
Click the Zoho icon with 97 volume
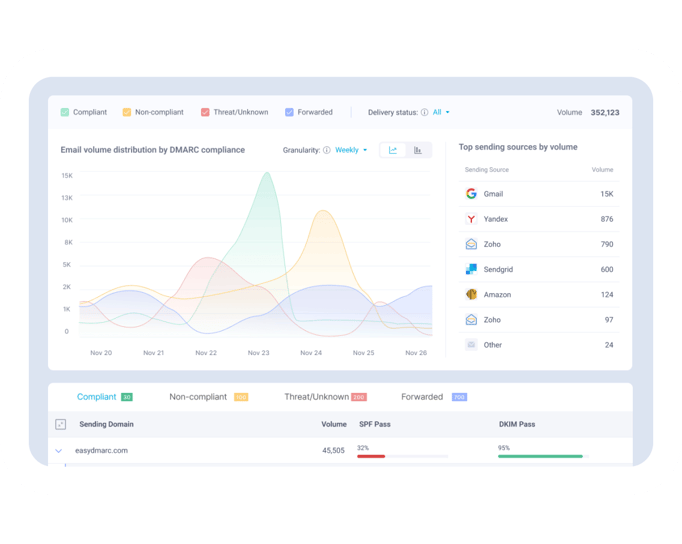(471, 320)
